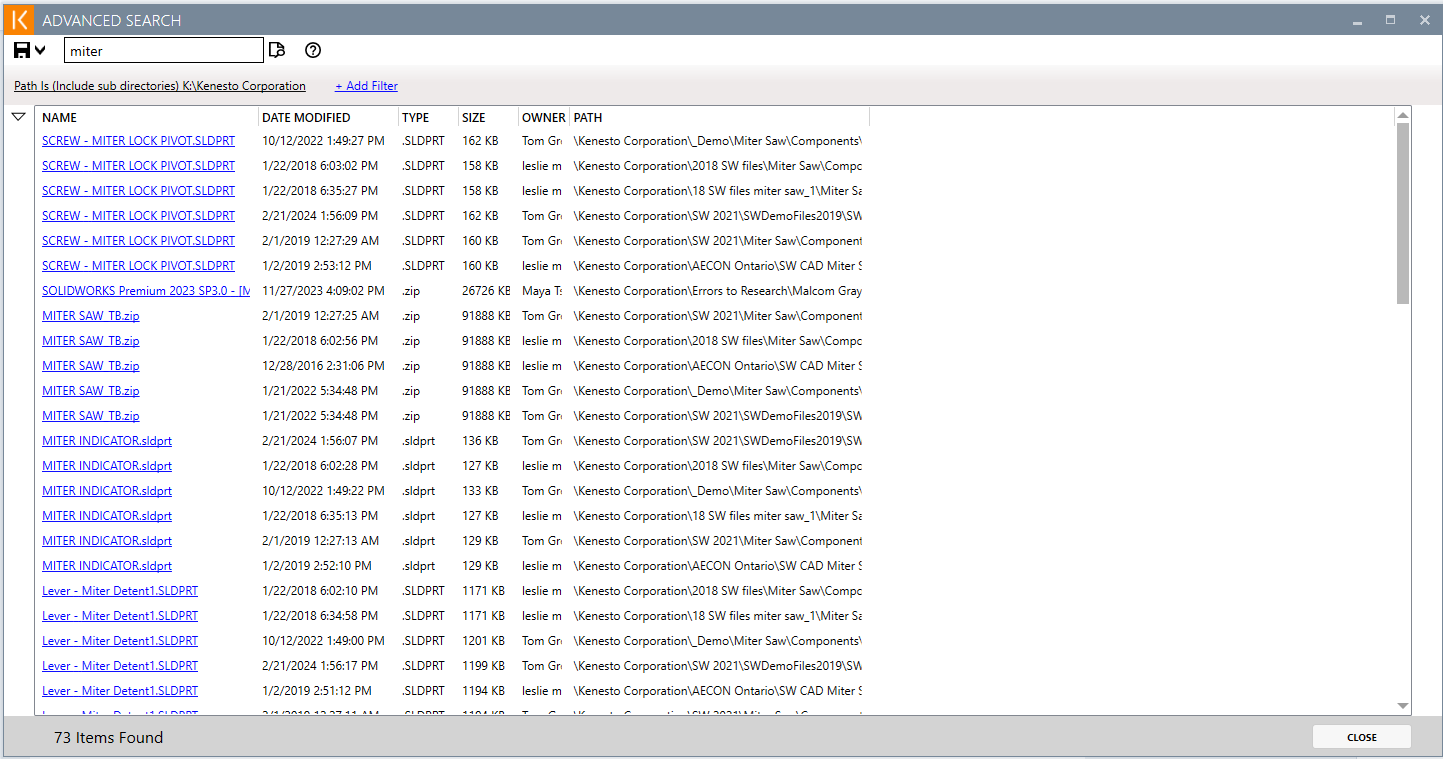The width and height of the screenshot is (1443, 759).
Task: Click the scrollbar down arrow of results list
Action: (1403, 706)
